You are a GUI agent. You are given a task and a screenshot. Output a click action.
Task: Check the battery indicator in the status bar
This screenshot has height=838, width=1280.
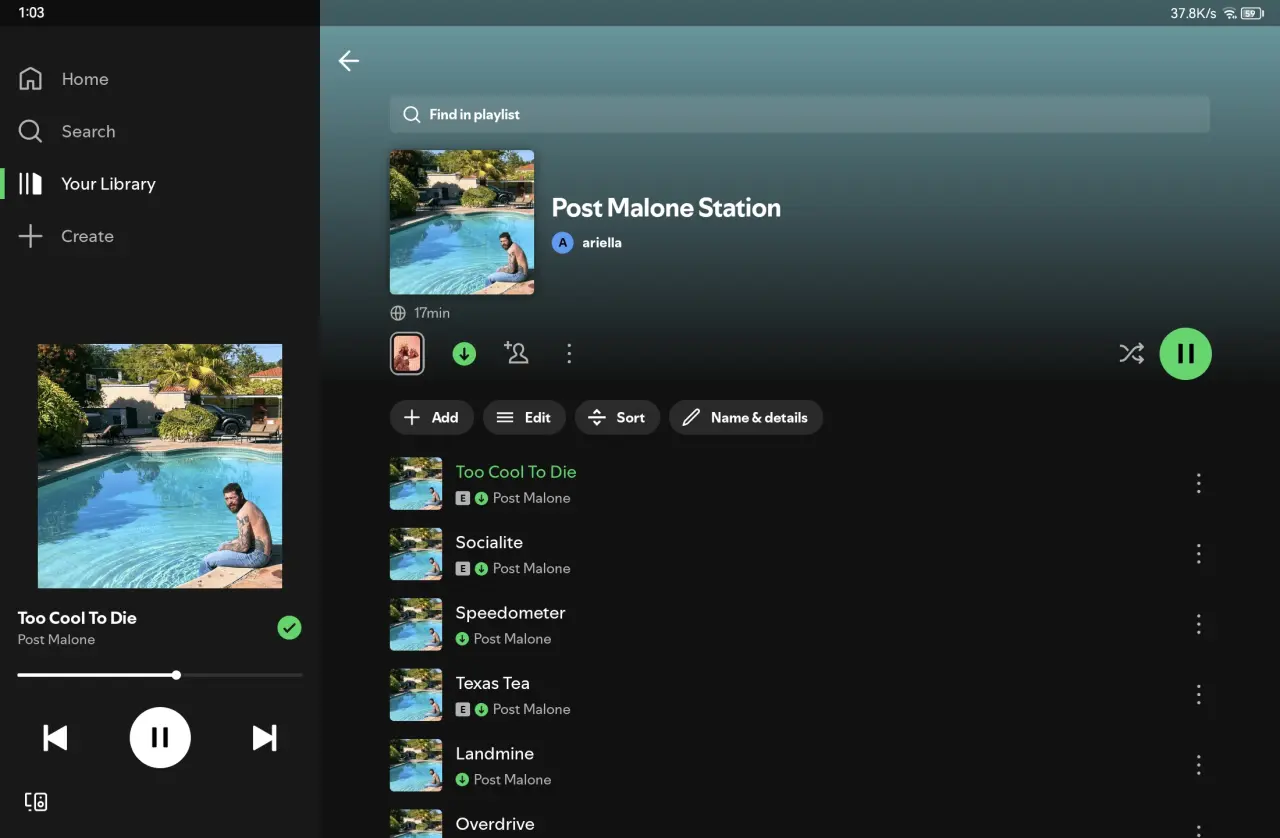point(1252,13)
